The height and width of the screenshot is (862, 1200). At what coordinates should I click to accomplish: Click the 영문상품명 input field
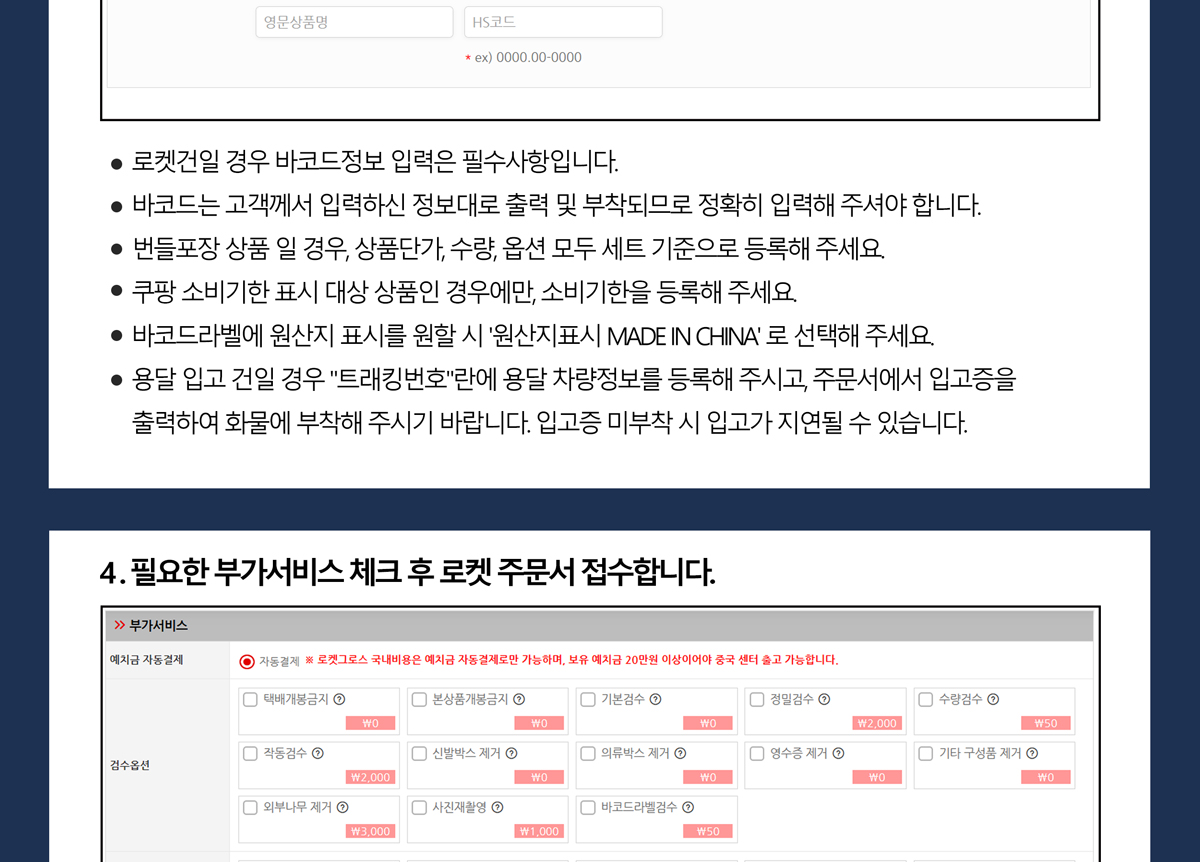(354, 22)
